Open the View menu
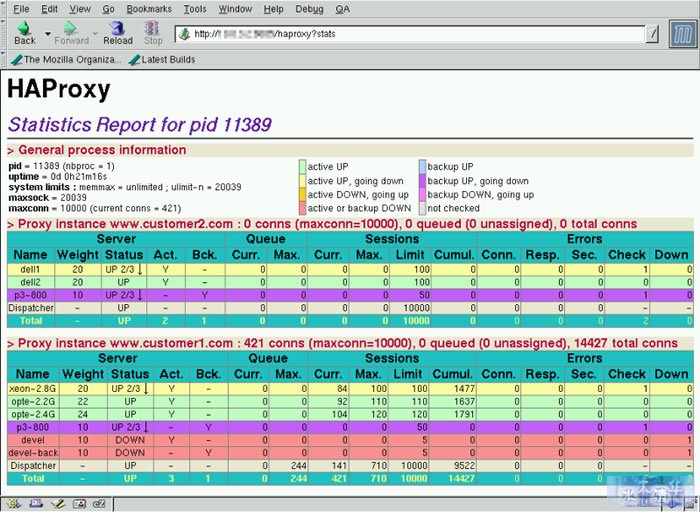 click(x=80, y=9)
